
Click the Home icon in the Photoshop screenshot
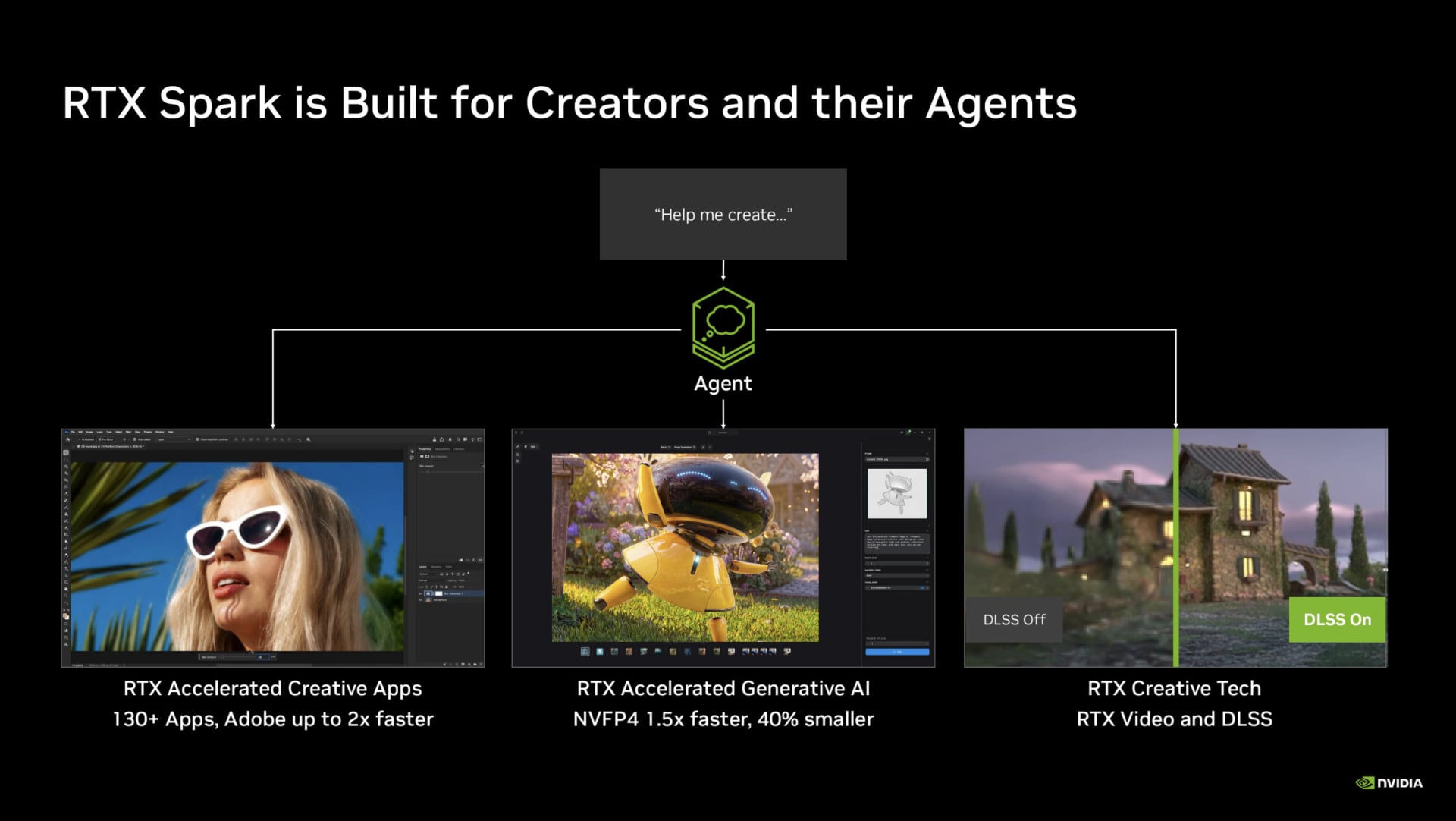(x=68, y=439)
